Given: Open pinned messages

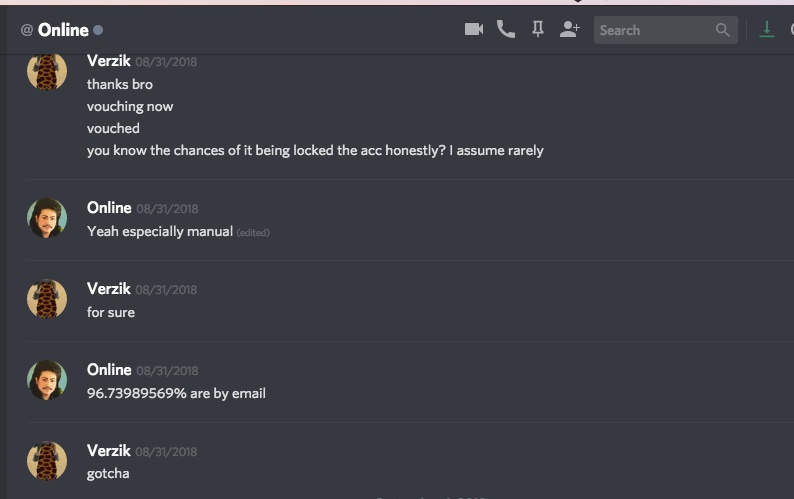Looking at the screenshot, I should [538, 29].
